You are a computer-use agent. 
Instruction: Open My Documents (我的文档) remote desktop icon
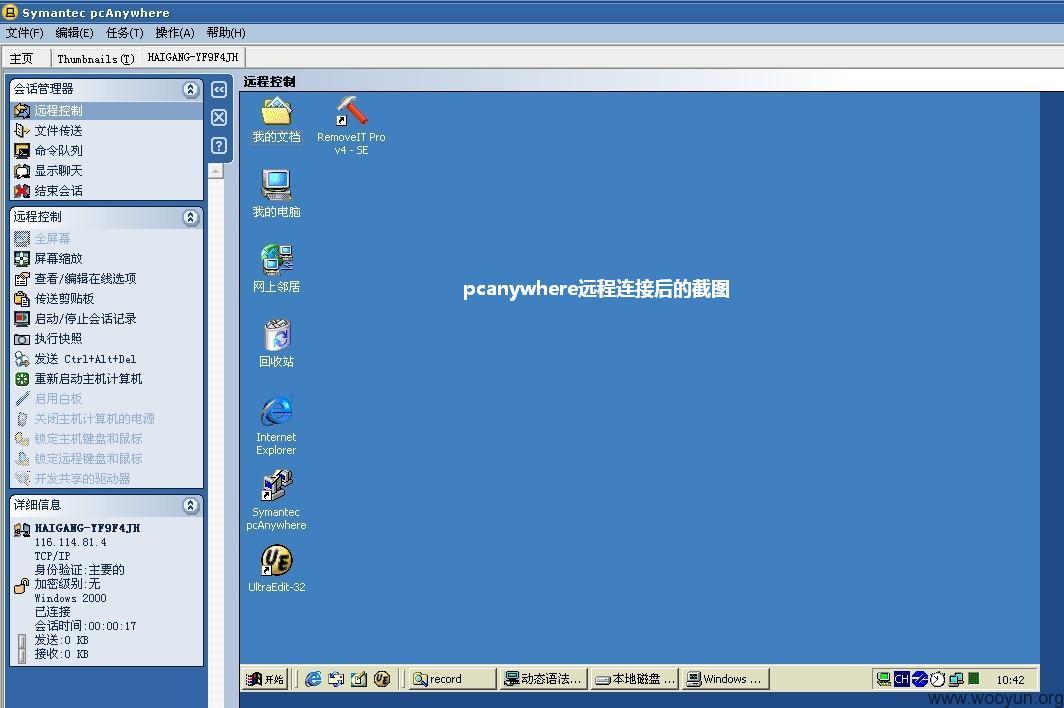tap(276, 120)
